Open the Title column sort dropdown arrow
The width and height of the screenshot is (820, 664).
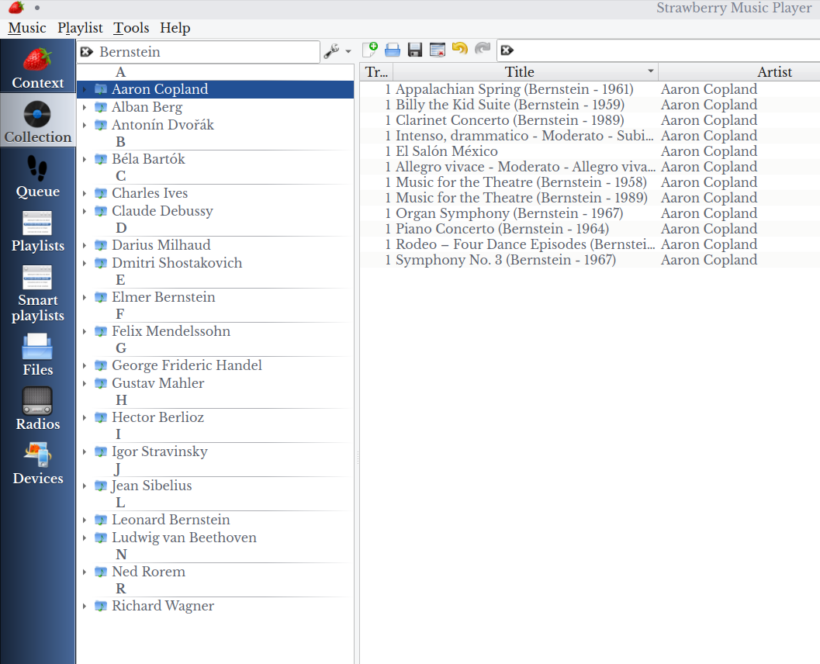(x=650, y=71)
